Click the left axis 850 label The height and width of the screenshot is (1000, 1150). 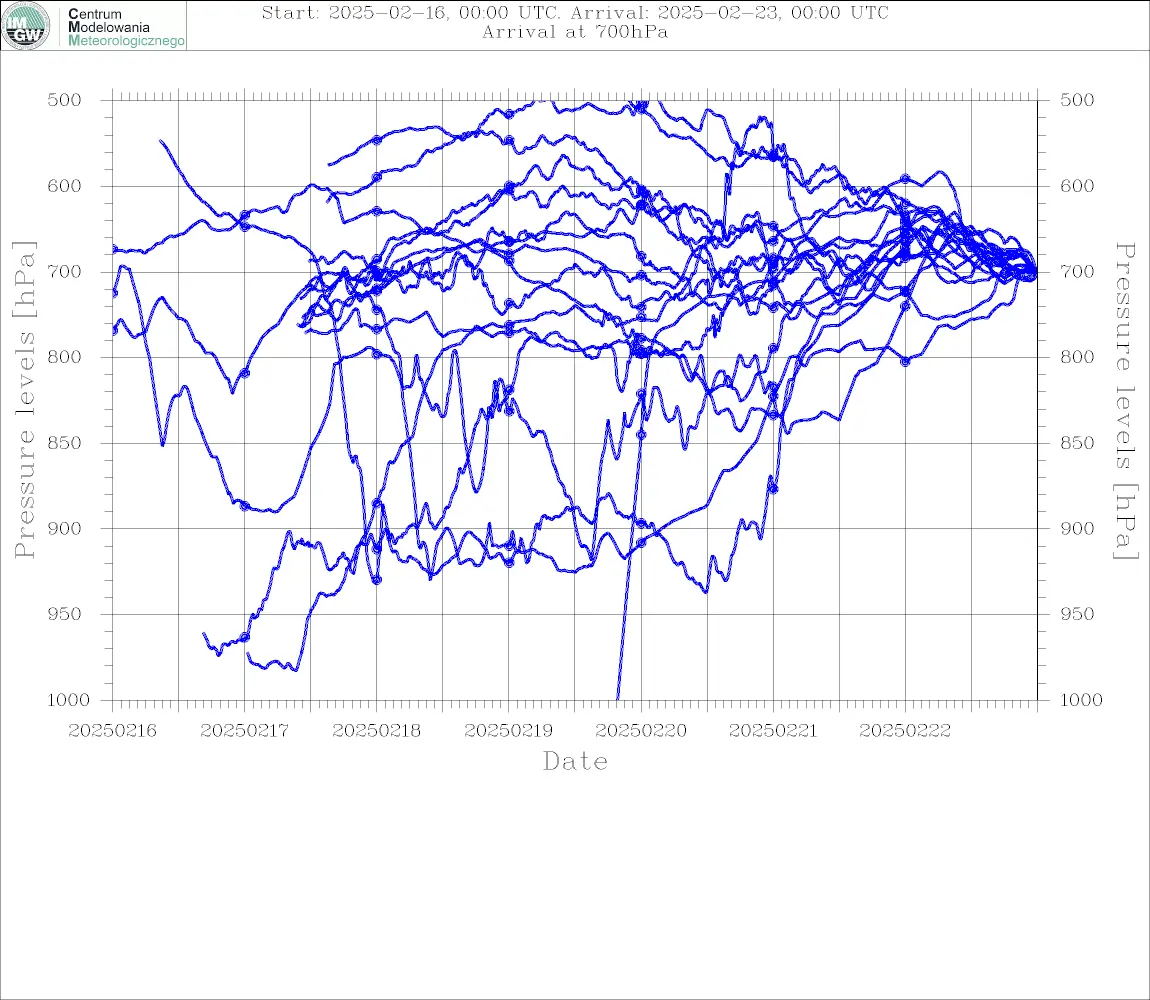65,443
